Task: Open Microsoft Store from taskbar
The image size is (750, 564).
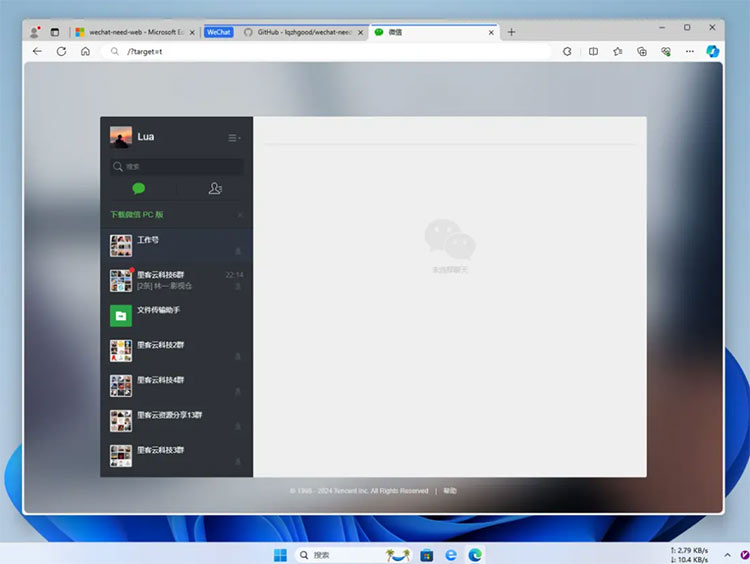Action: point(427,555)
